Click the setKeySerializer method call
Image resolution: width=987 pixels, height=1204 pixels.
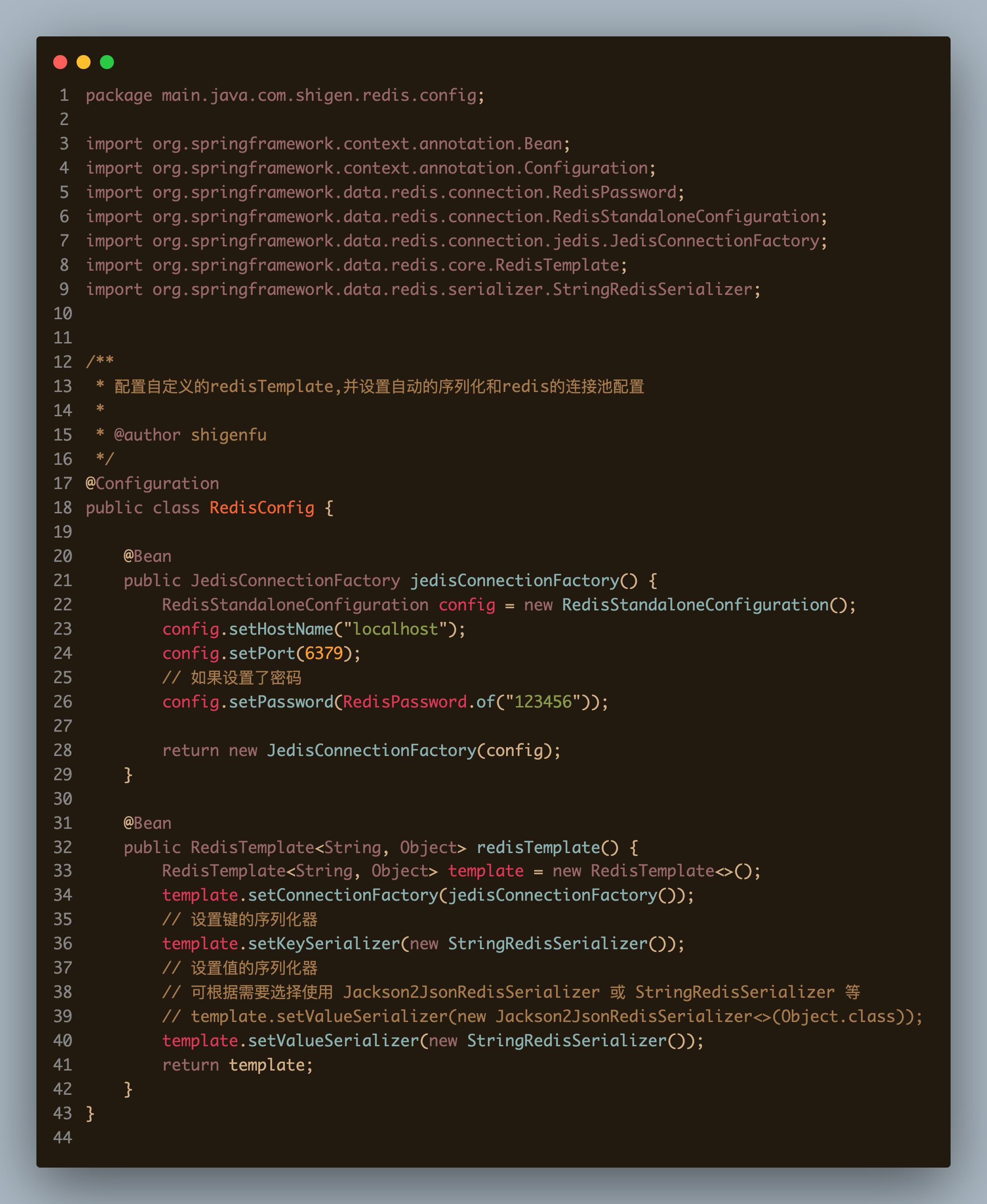(x=324, y=943)
